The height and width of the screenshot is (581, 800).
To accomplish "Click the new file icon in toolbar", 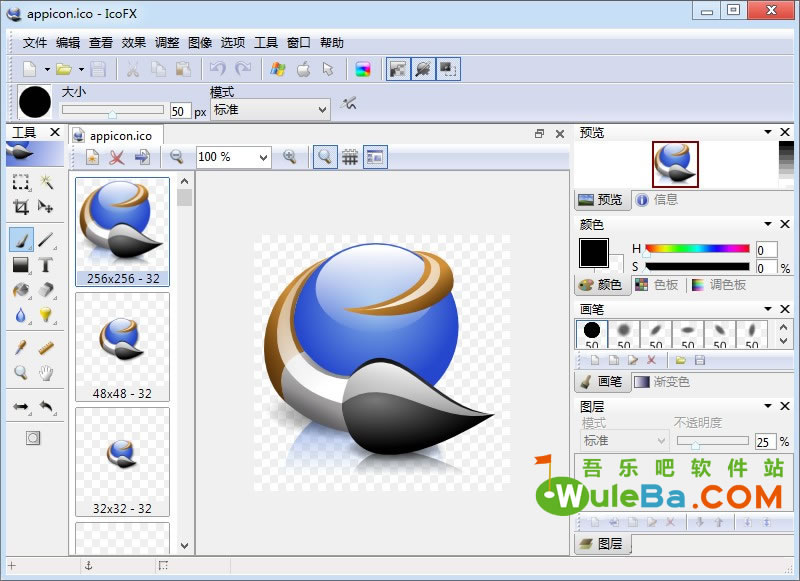I will 30,69.
